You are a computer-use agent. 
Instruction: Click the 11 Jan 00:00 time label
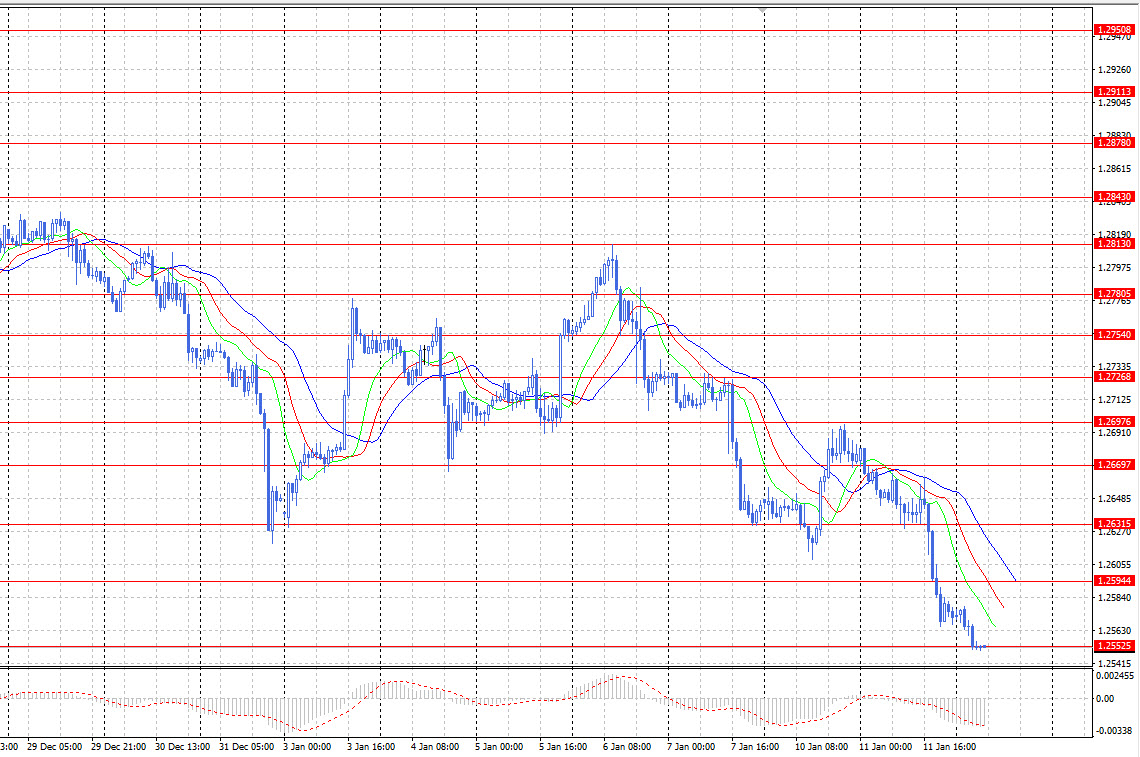coord(886,747)
